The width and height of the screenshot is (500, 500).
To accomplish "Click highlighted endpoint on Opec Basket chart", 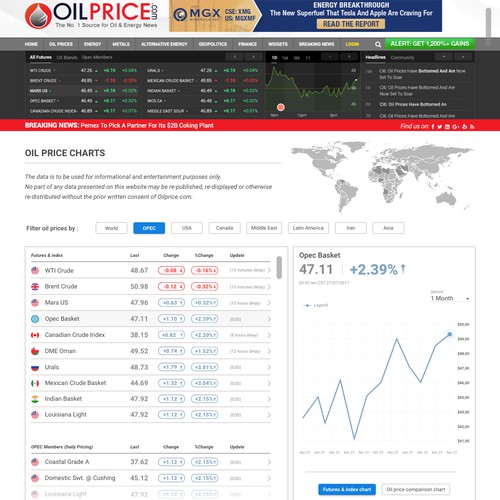I will coord(450,334).
